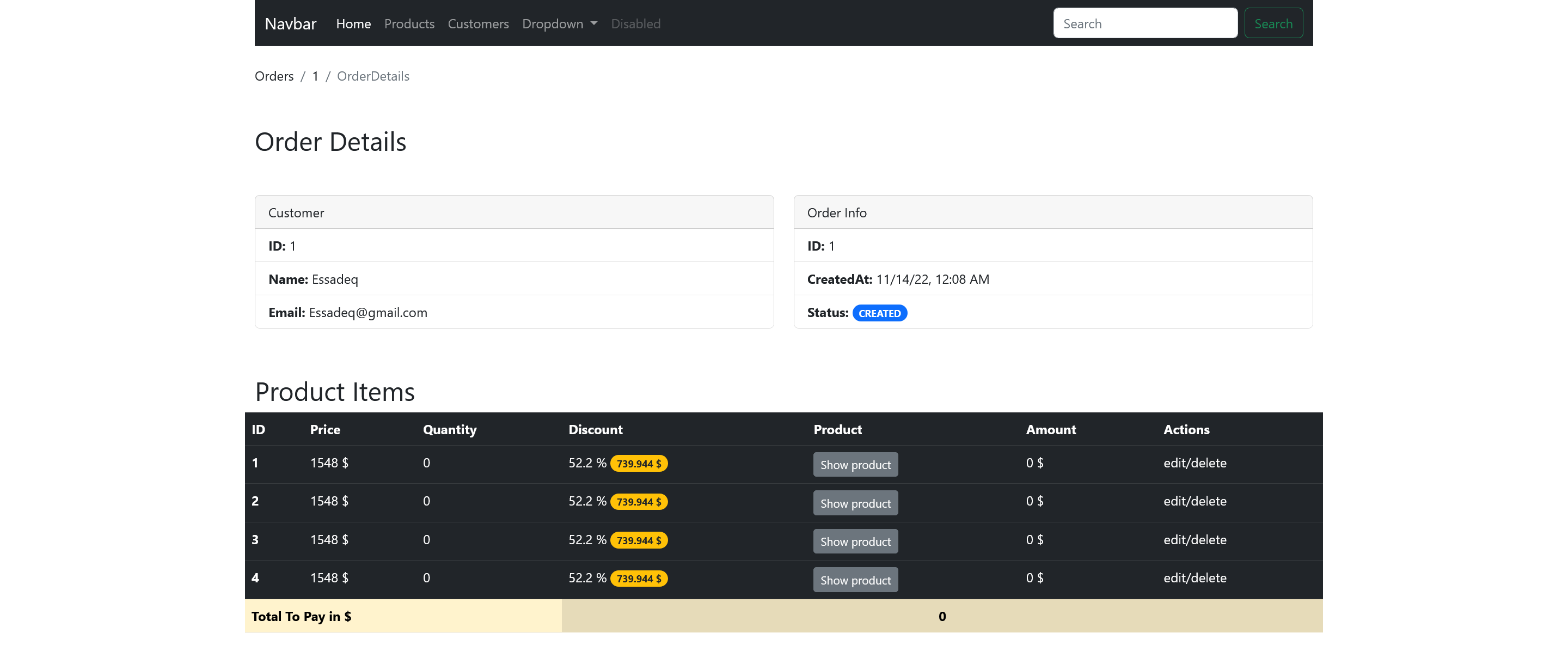
Task: Click edit/delete for item 4
Action: point(1195,578)
